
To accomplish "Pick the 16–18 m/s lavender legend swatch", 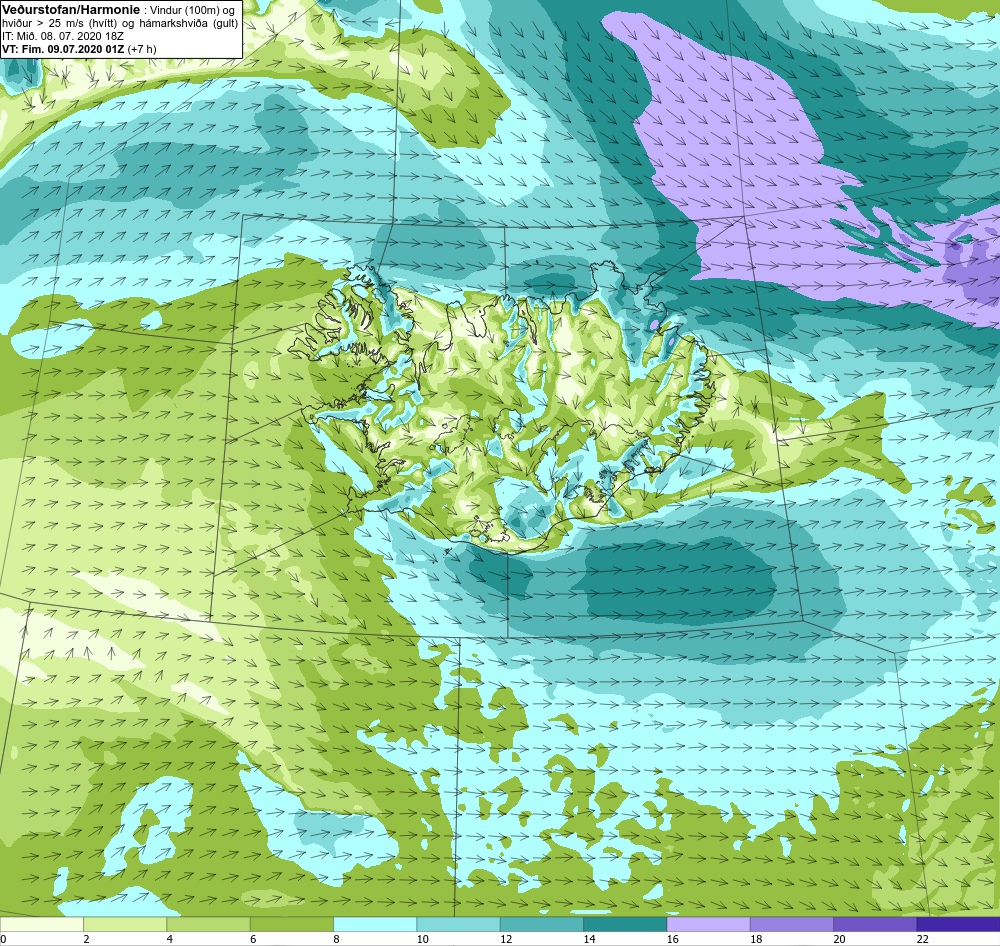I will click(708, 924).
